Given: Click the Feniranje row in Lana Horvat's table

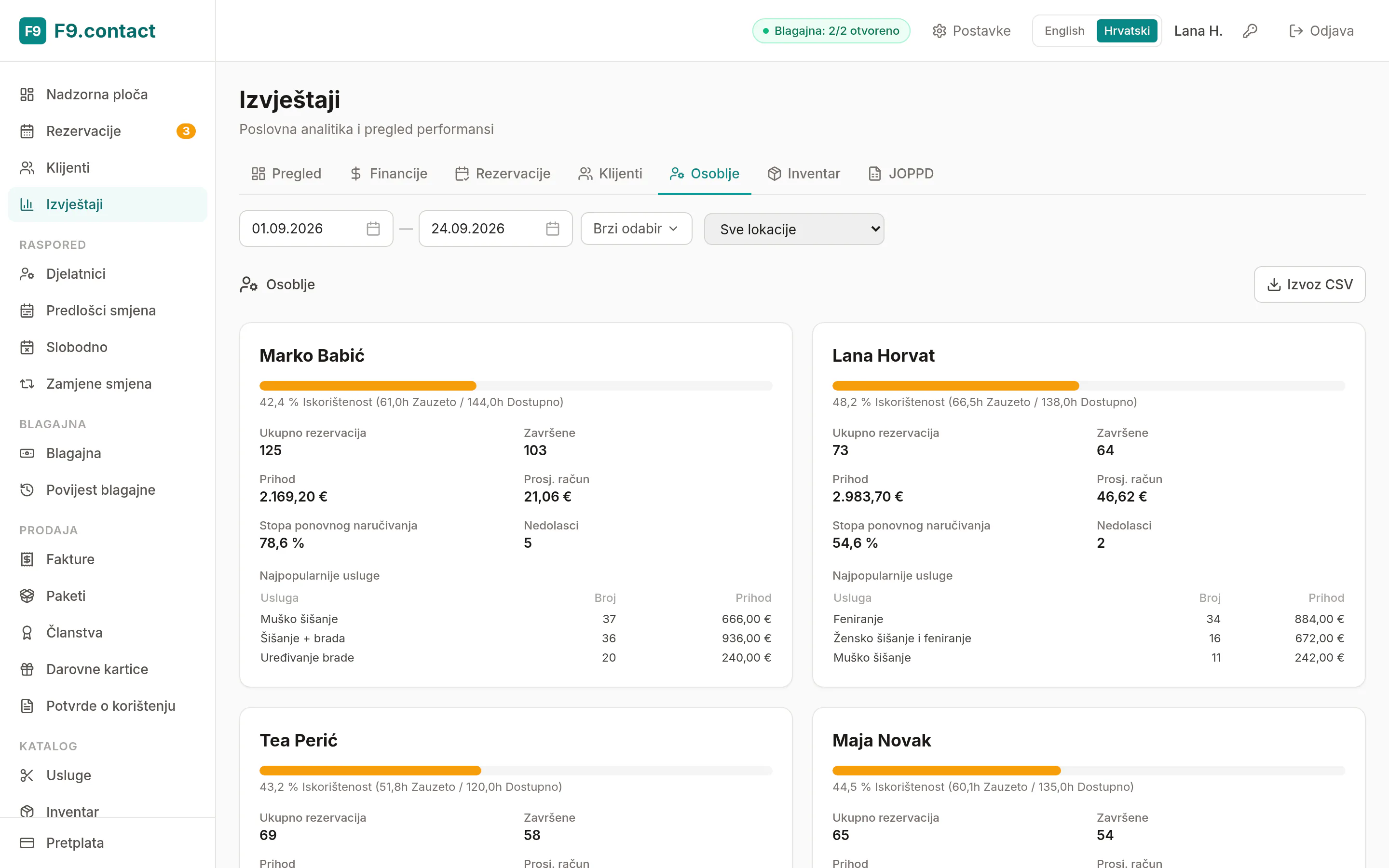Looking at the screenshot, I should (1088, 619).
